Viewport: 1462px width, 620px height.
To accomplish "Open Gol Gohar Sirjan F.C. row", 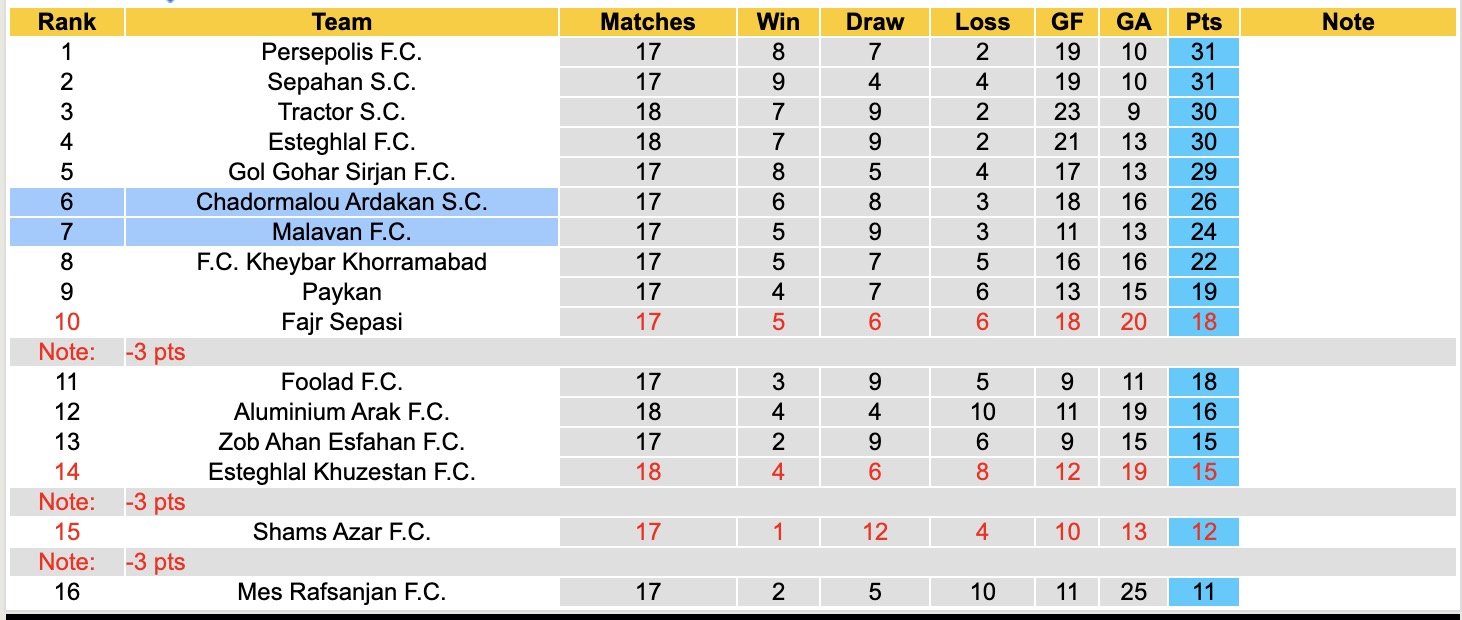I will 341,172.
